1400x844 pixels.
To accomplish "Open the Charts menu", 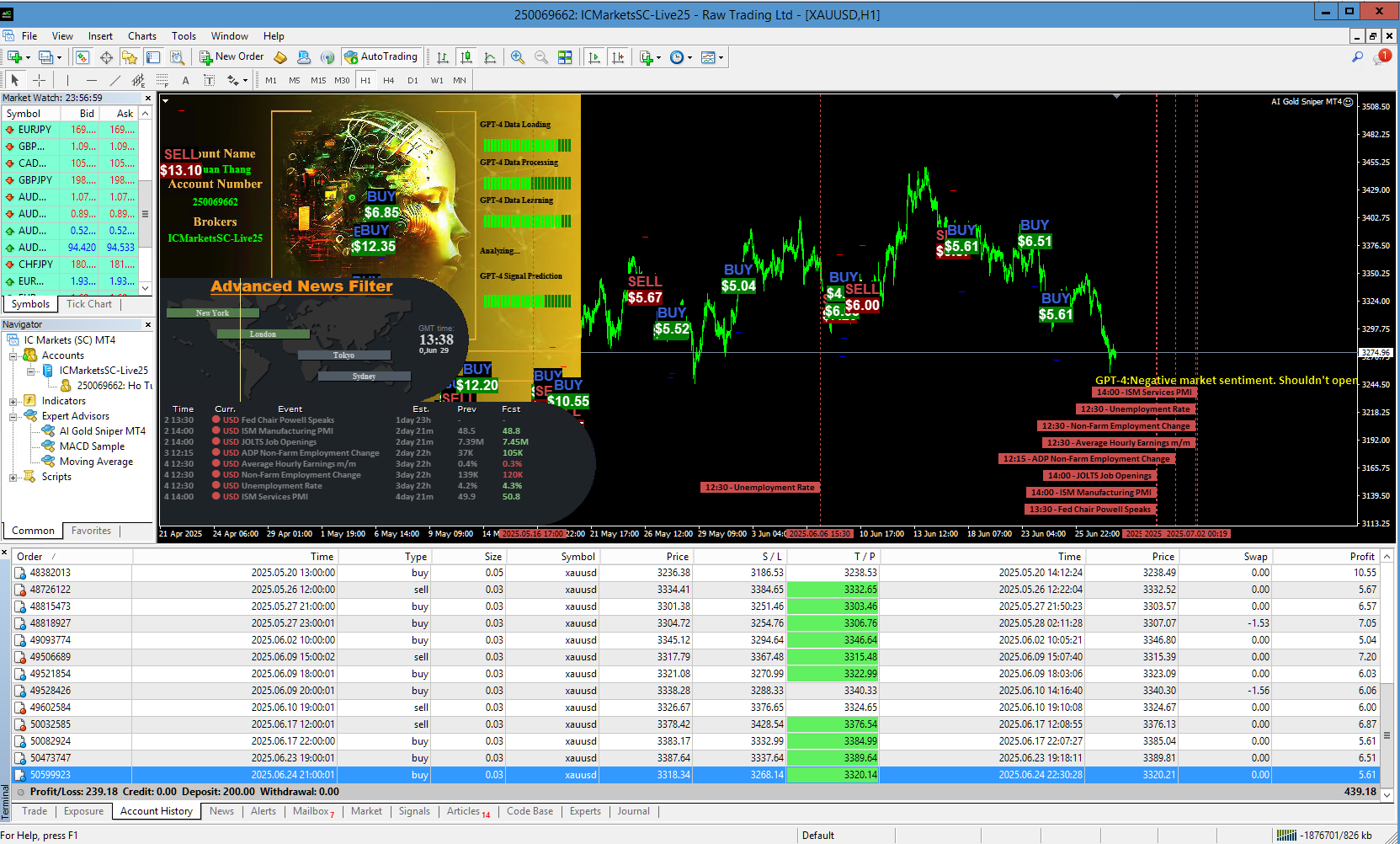I will click(142, 36).
